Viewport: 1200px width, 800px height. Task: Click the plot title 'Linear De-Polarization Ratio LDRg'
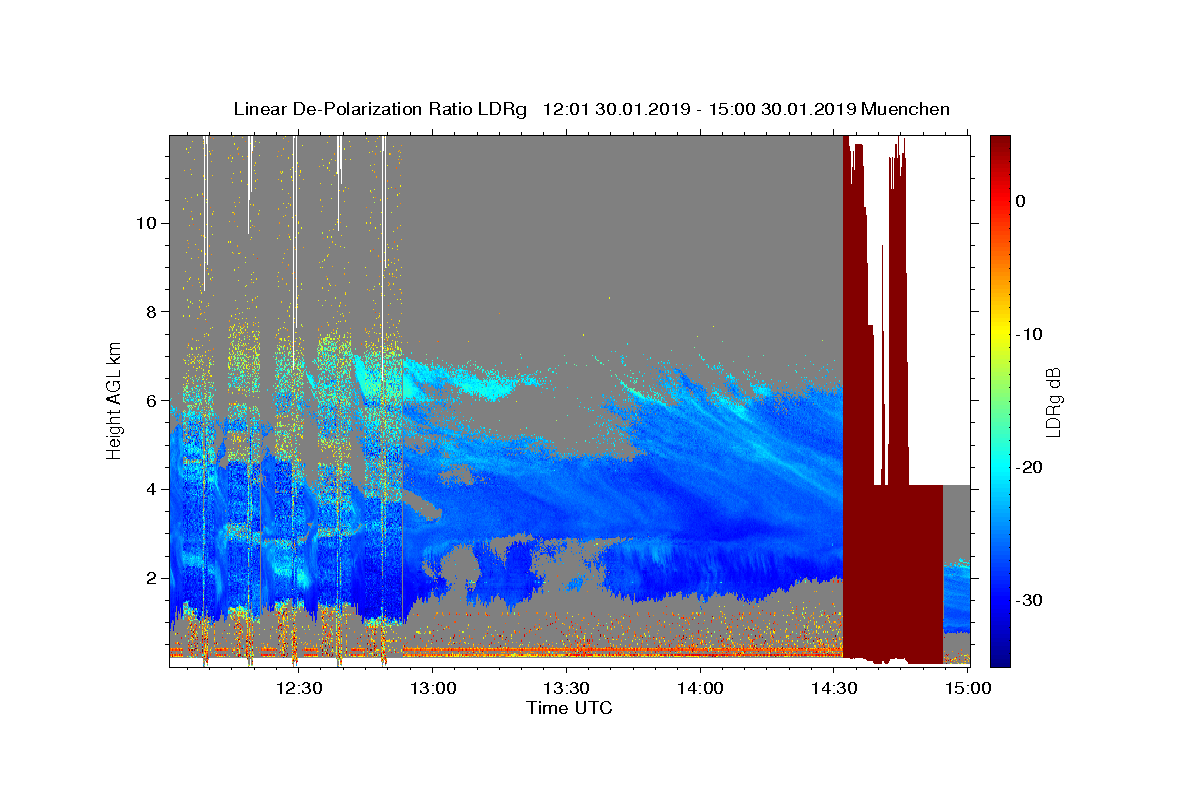tap(380, 109)
